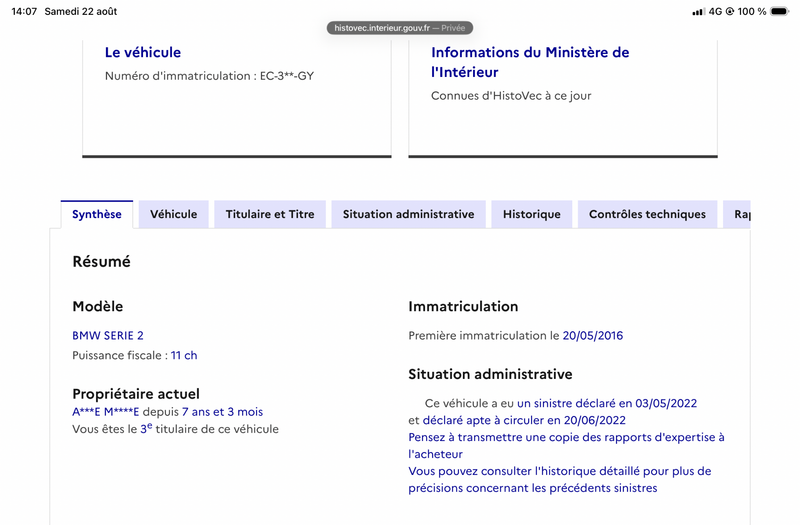Viewport: 800px width, 525px height.
Task: Select the Situation administrative tab
Action: point(408,214)
